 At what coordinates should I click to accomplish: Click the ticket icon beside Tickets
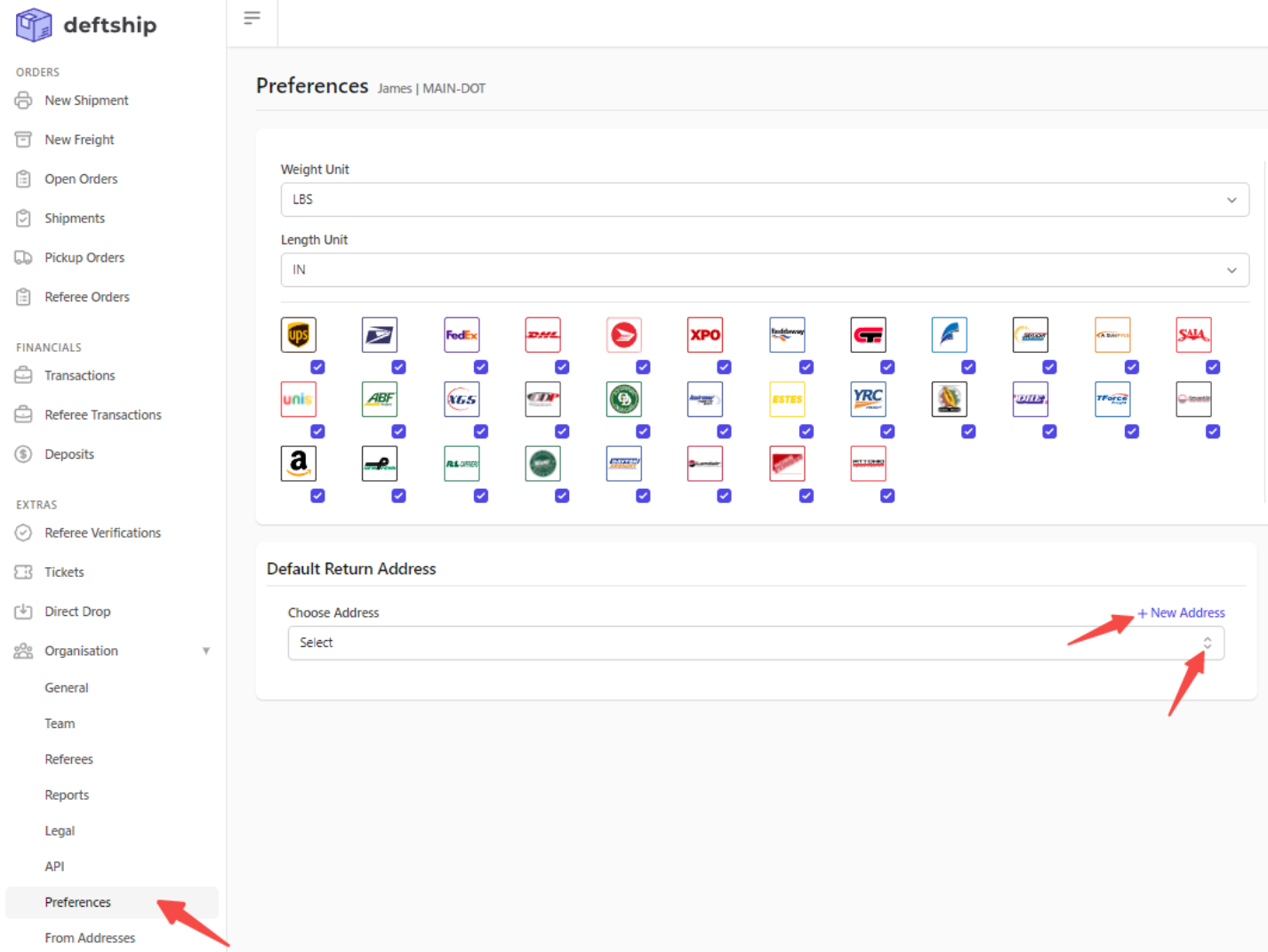tap(24, 572)
